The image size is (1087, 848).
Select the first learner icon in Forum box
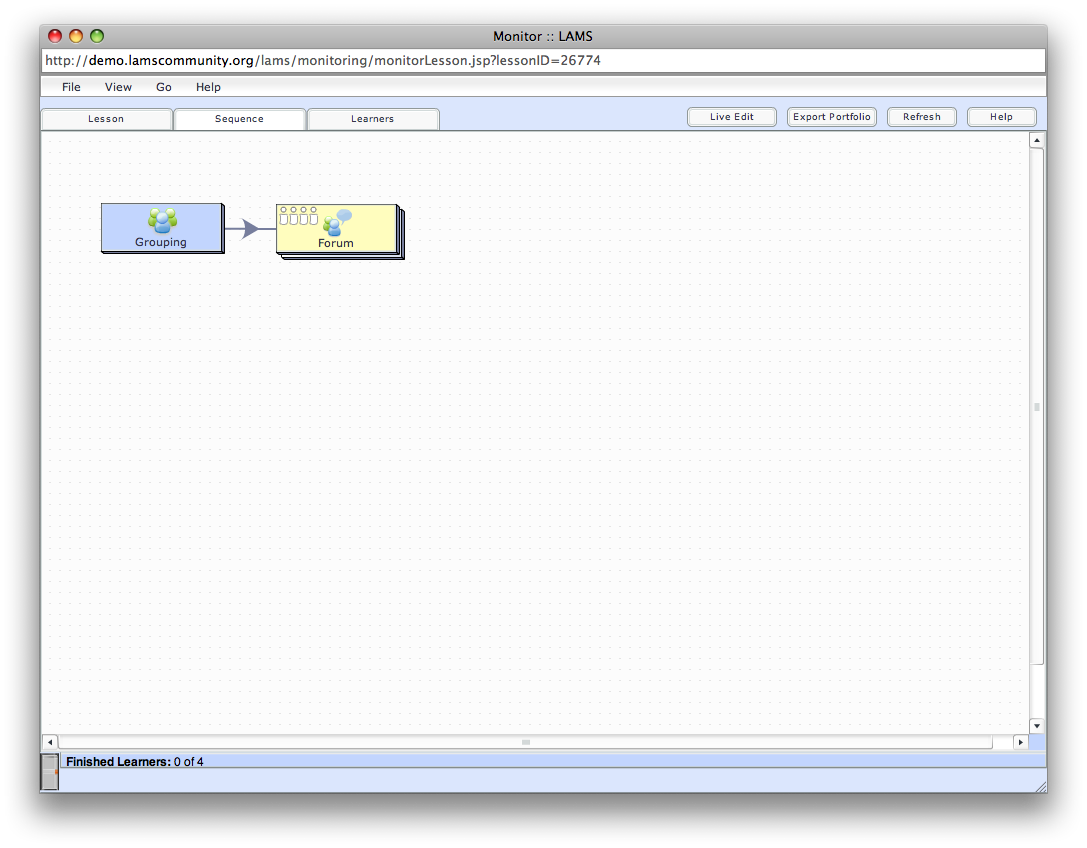pyautogui.click(x=284, y=215)
